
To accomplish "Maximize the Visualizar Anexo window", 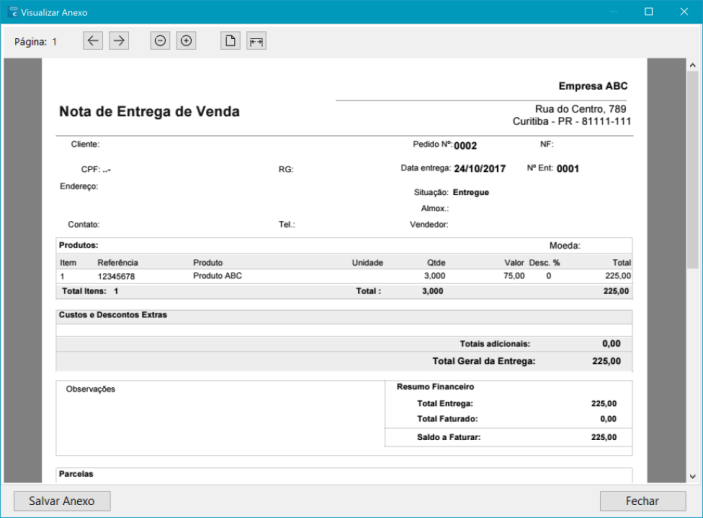I will pos(648,12).
